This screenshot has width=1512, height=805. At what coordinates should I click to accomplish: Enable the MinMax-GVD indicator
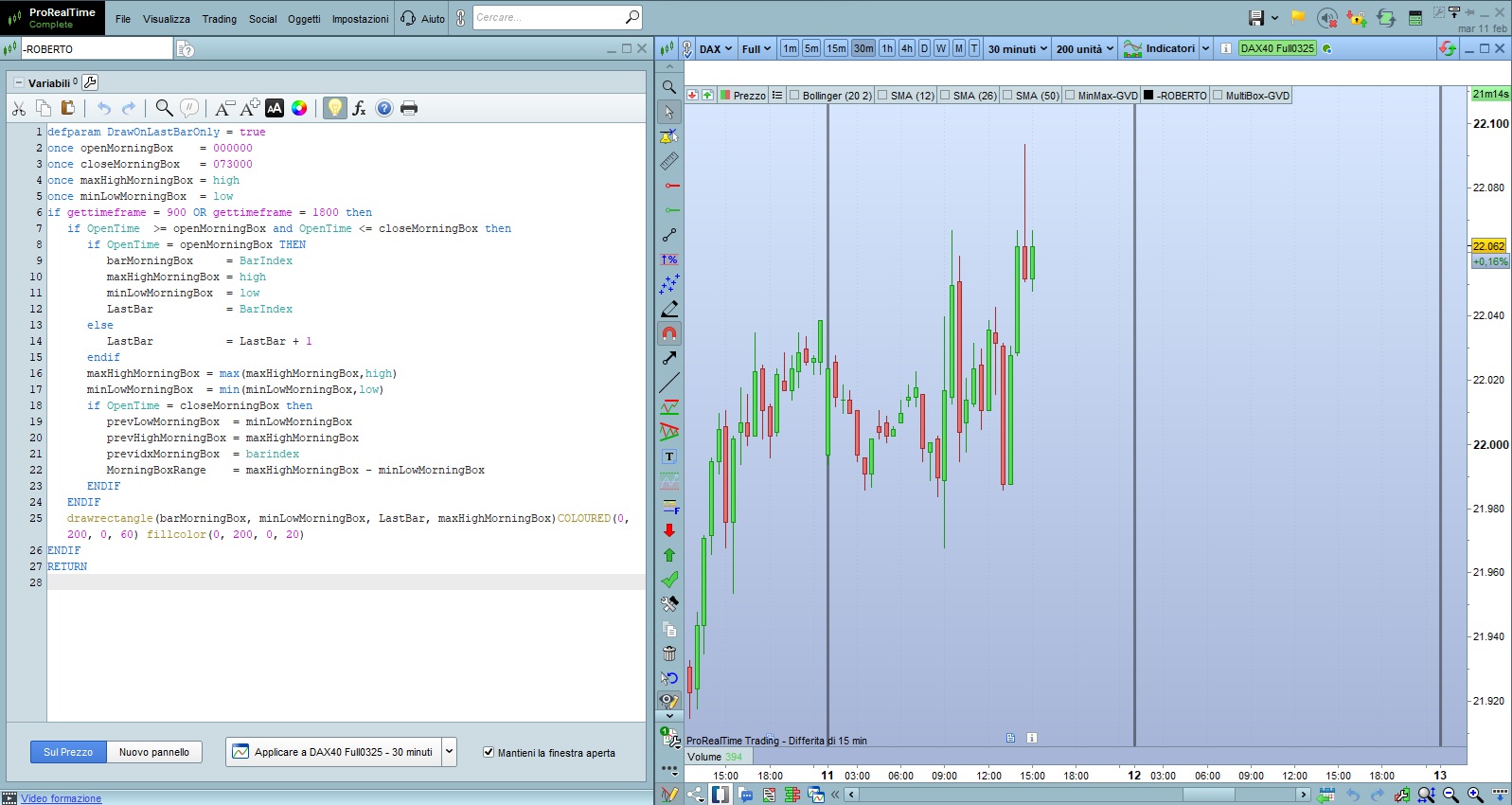coord(1070,96)
